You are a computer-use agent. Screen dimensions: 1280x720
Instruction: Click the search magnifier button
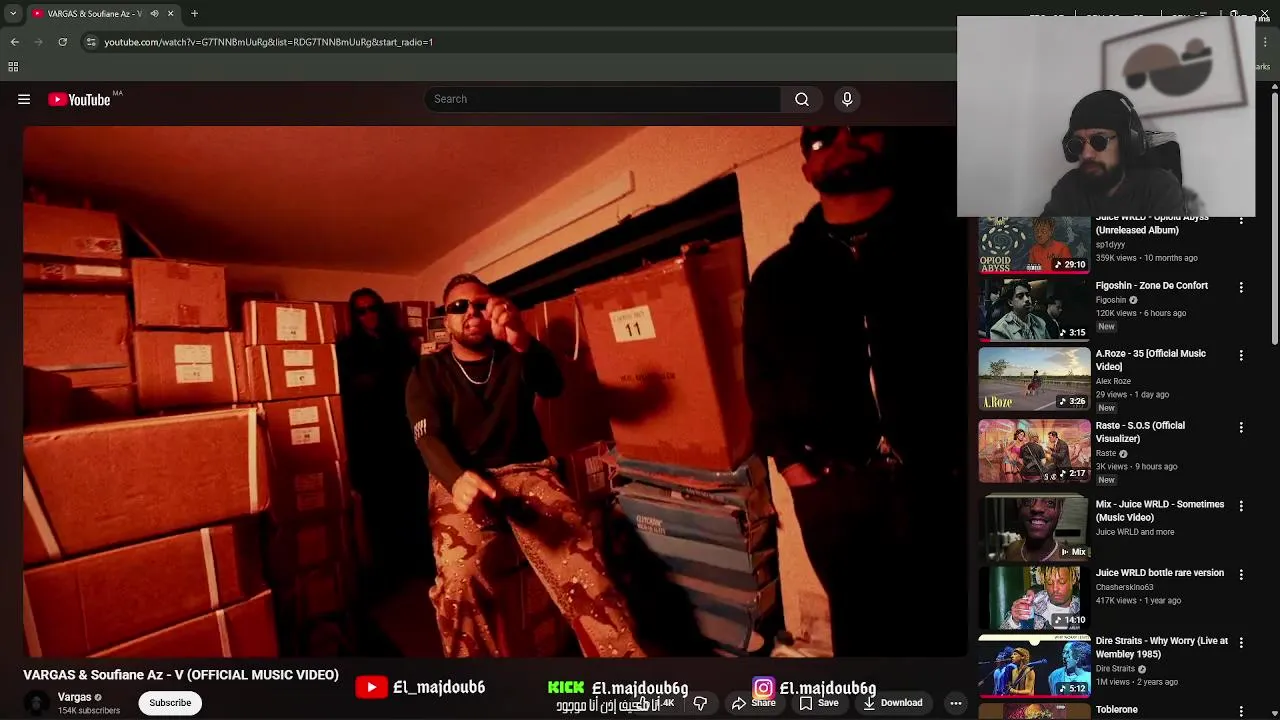coord(801,99)
